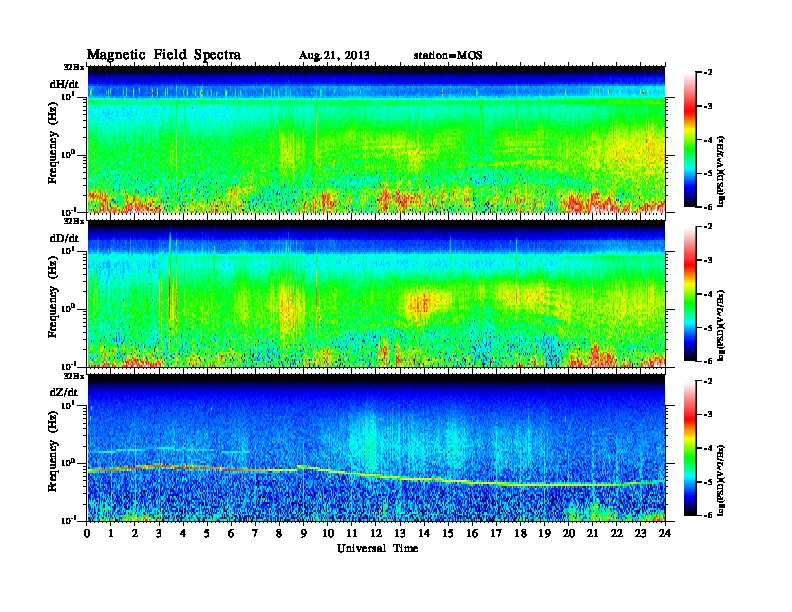Click the hour "24" tick label

(x=665, y=533)
